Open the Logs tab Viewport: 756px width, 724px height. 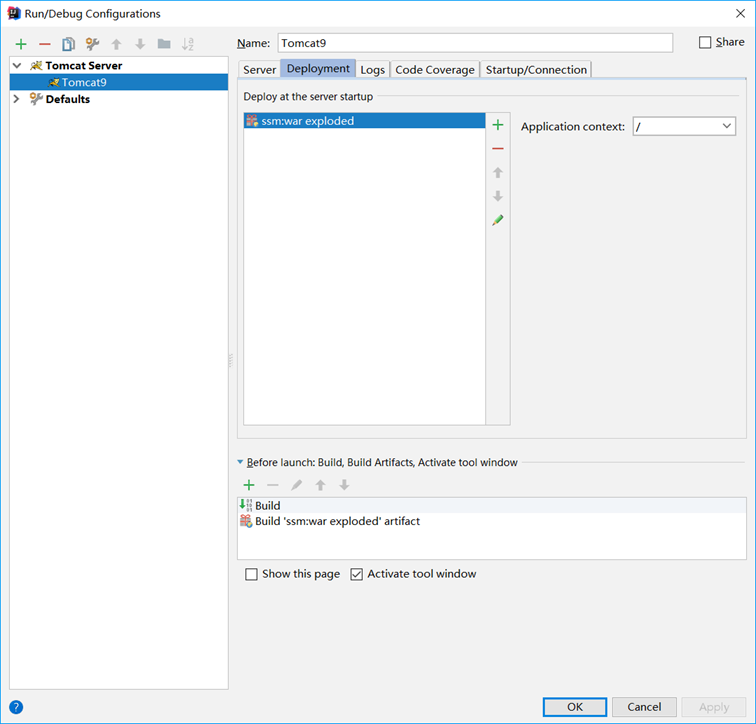point(373,69)
